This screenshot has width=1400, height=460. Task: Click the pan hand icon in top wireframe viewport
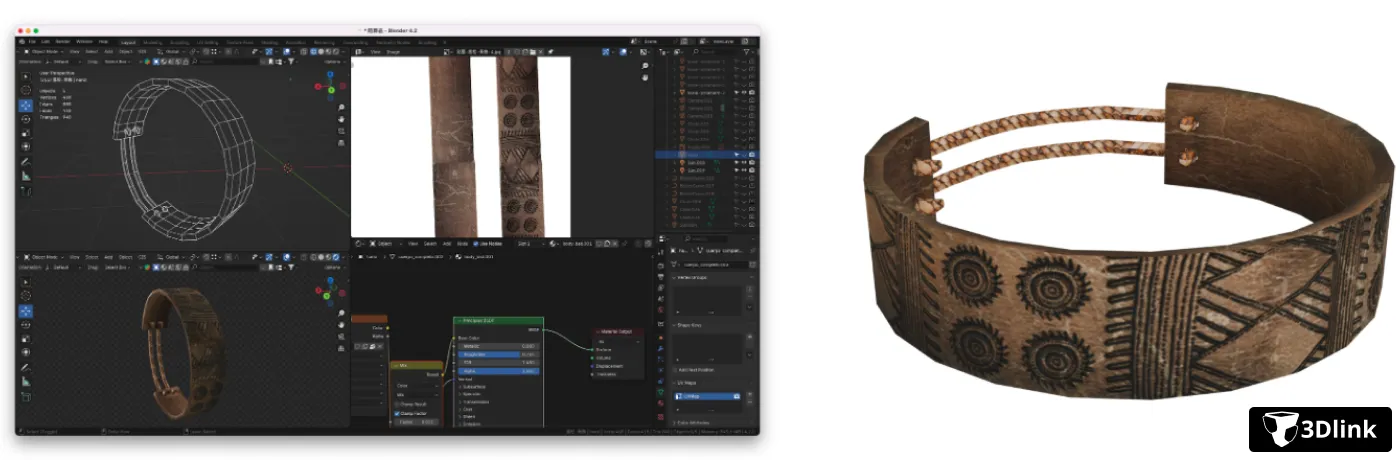click(x=341, y=119)
